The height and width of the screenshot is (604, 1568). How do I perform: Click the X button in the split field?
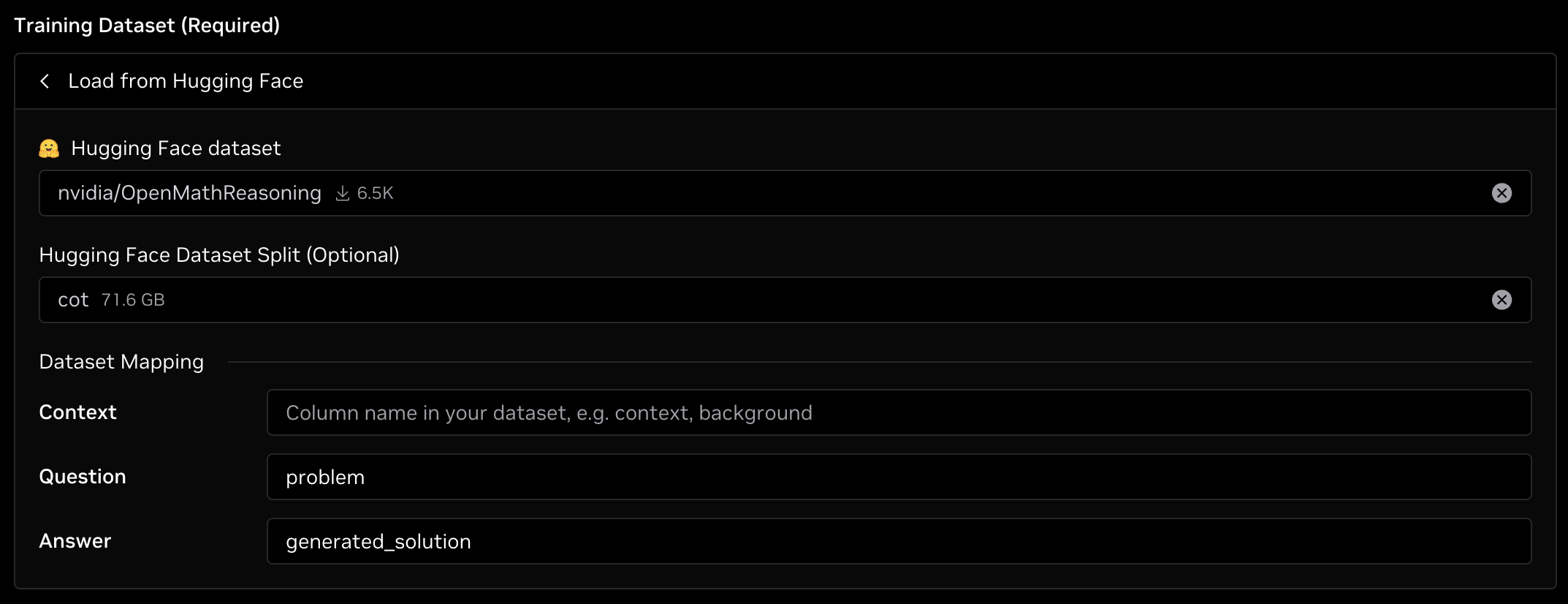(1502, 300)
